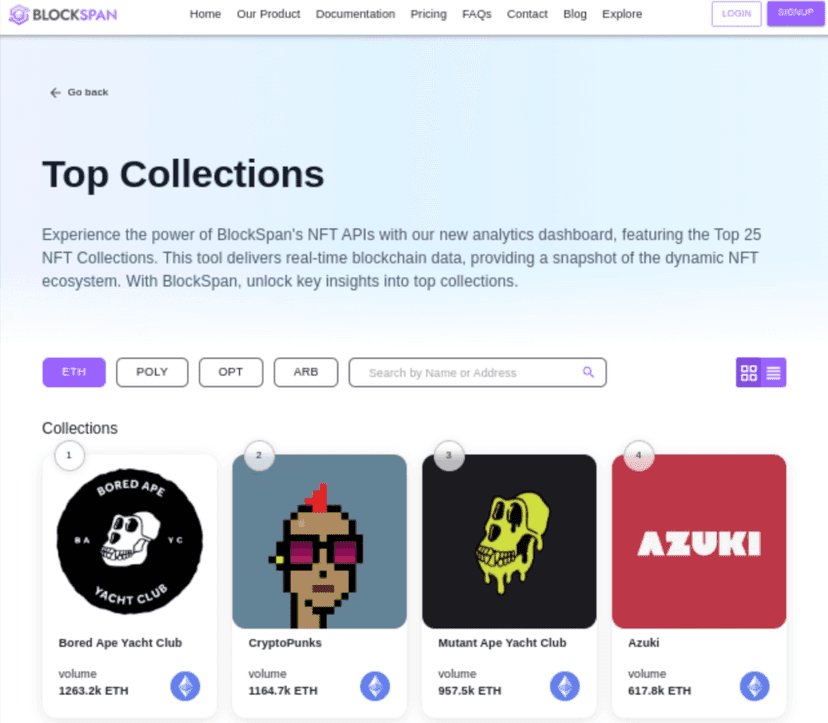The image size is (828, 723).
Task: Select the ETH chain filter
Action: 74,372
